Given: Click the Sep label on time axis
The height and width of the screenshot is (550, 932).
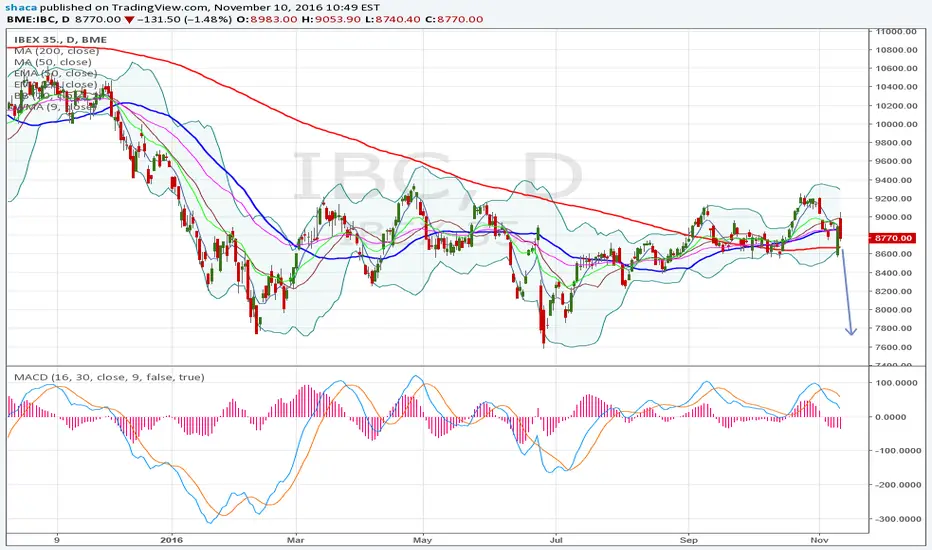Looking at the screenshot, I should click(x=689, y=540).
